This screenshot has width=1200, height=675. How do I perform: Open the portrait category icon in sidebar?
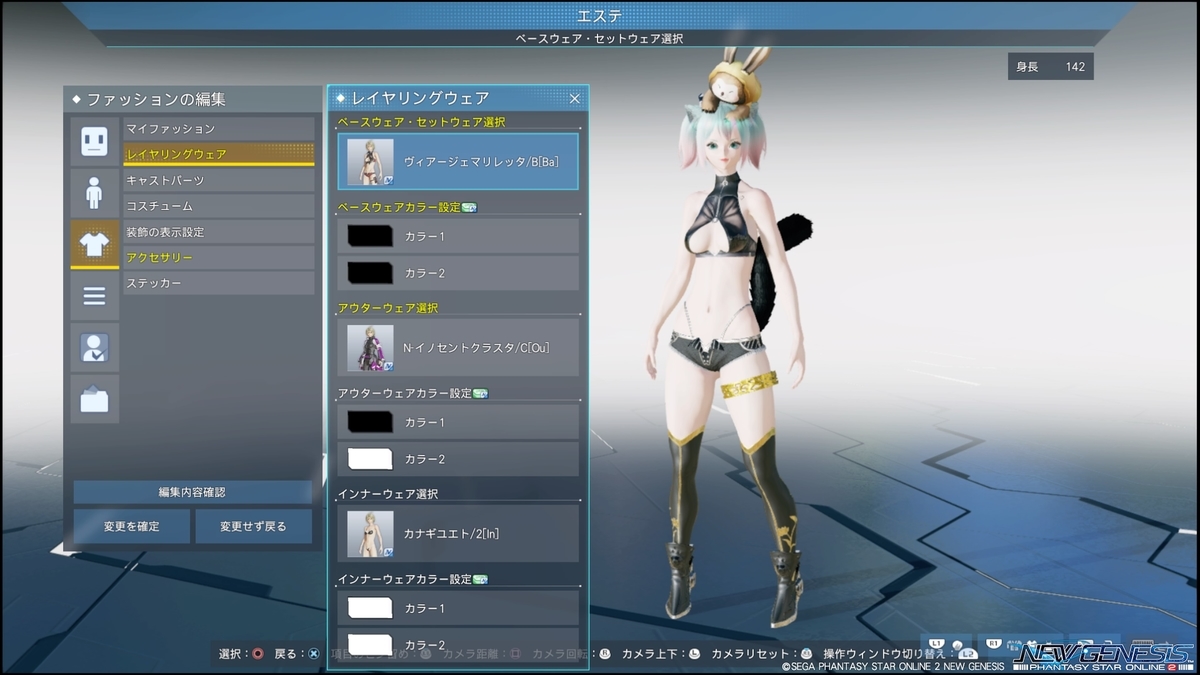click(x=95, y=347)
